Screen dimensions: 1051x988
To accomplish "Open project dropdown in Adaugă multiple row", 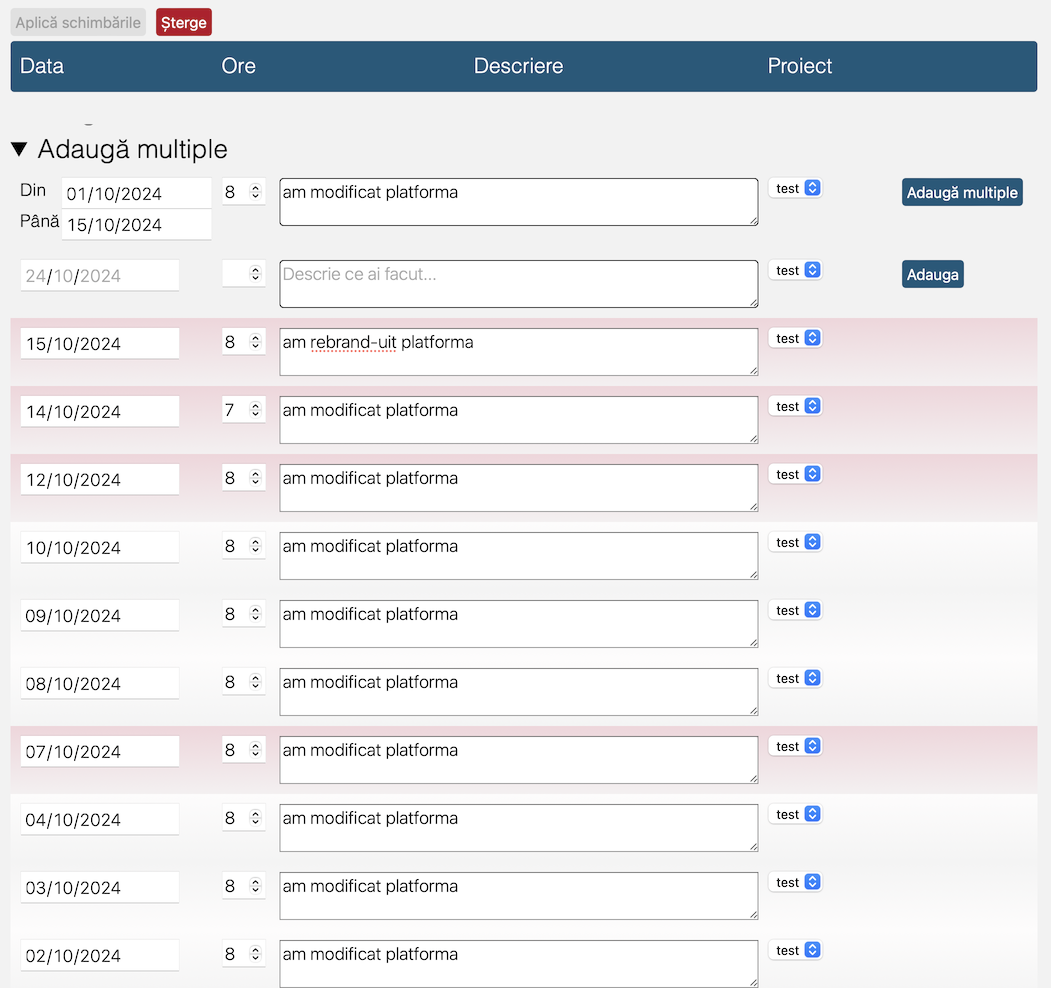I will (x=796, y=188).
